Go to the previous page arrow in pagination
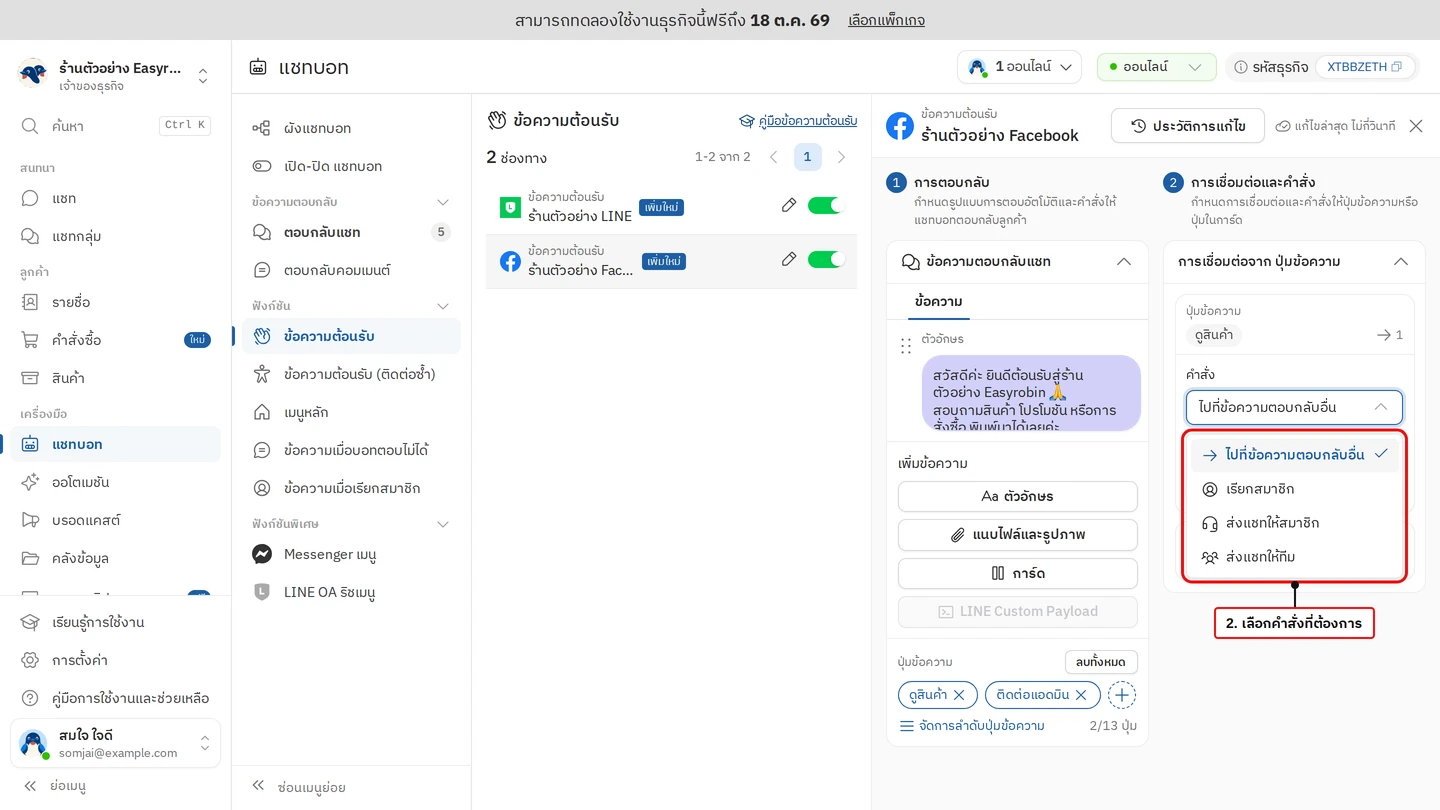 click(774, 157)
